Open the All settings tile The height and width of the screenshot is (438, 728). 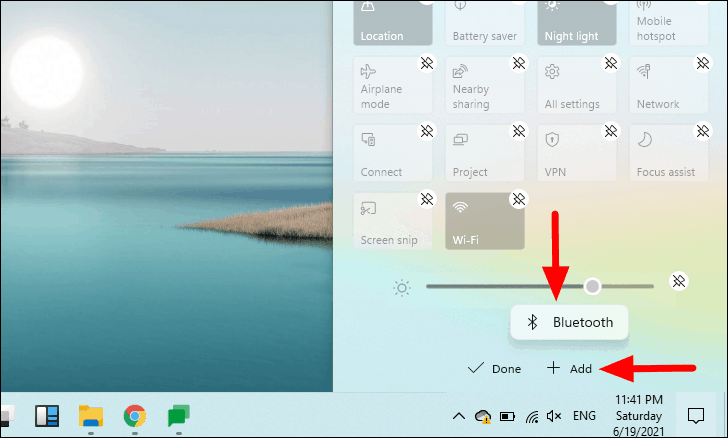coord(577,85)
